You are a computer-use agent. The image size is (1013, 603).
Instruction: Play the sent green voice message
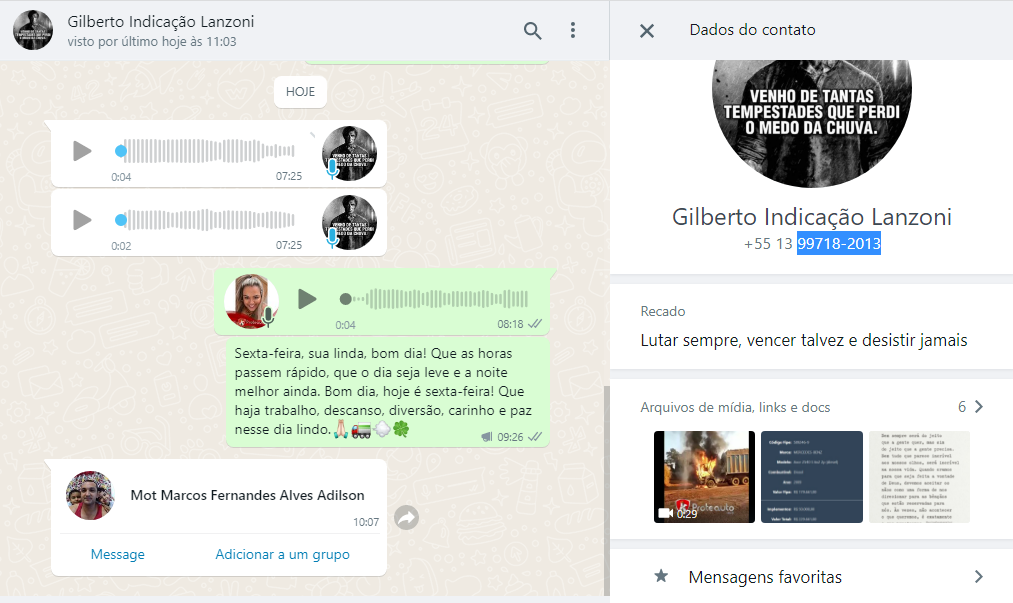(307, 298)
